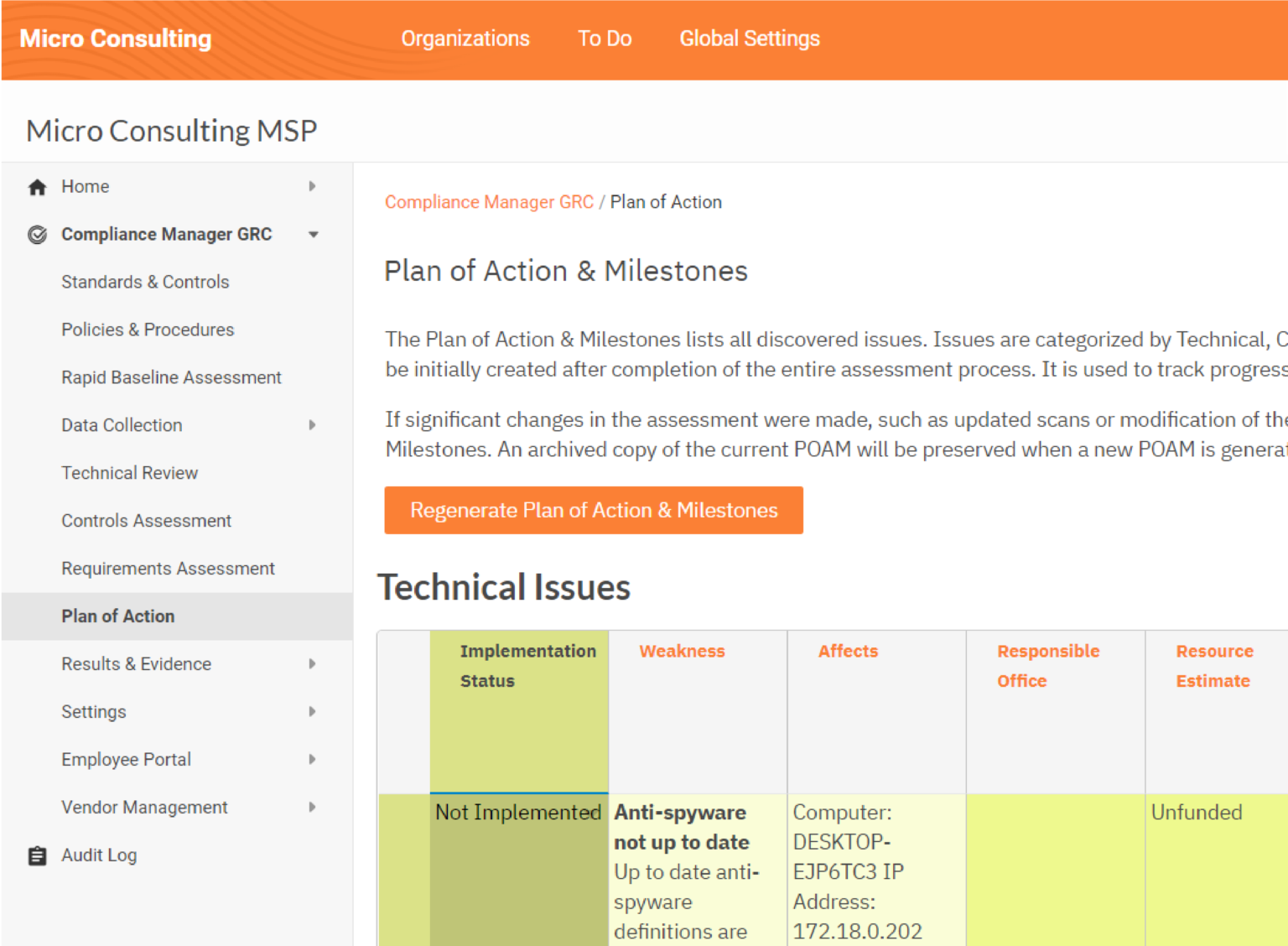1288x946 pixels.
Task: Click the Compliance Manager GRC checkmark icon
Action: pyautogui.click(x=37, y=235)
